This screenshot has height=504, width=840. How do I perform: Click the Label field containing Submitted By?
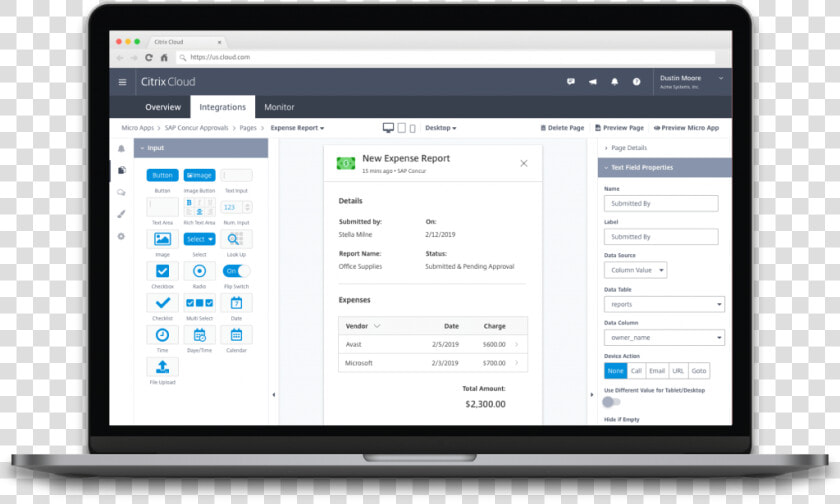[661, 237]
